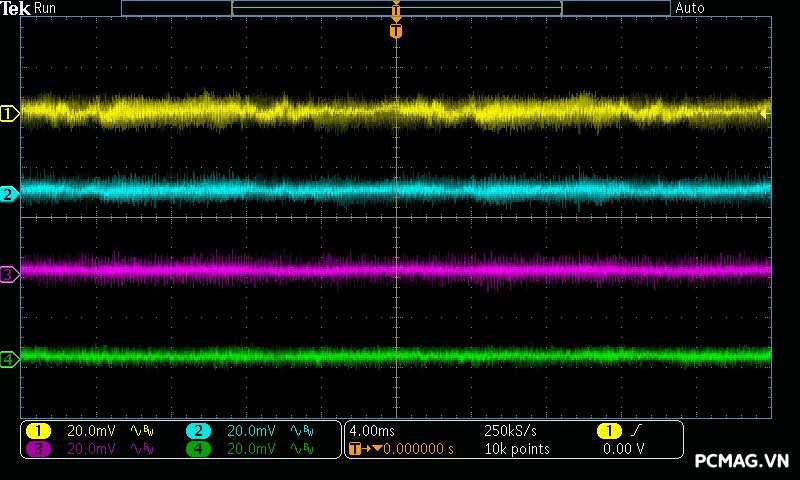The width and height of the screenshot is (800, 480).
Task: Click the Auto trigger mode label
Action: pos(690,8)
